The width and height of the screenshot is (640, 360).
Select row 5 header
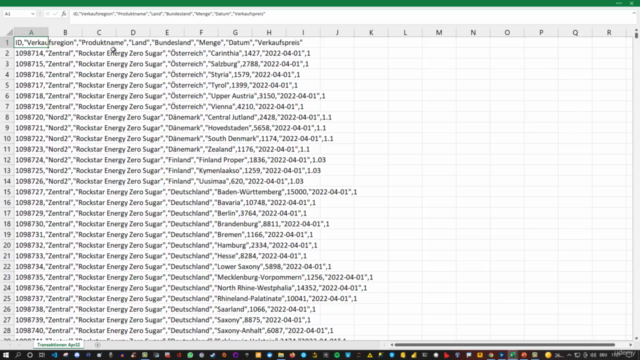pyautogui.click(x=7, y=85)
